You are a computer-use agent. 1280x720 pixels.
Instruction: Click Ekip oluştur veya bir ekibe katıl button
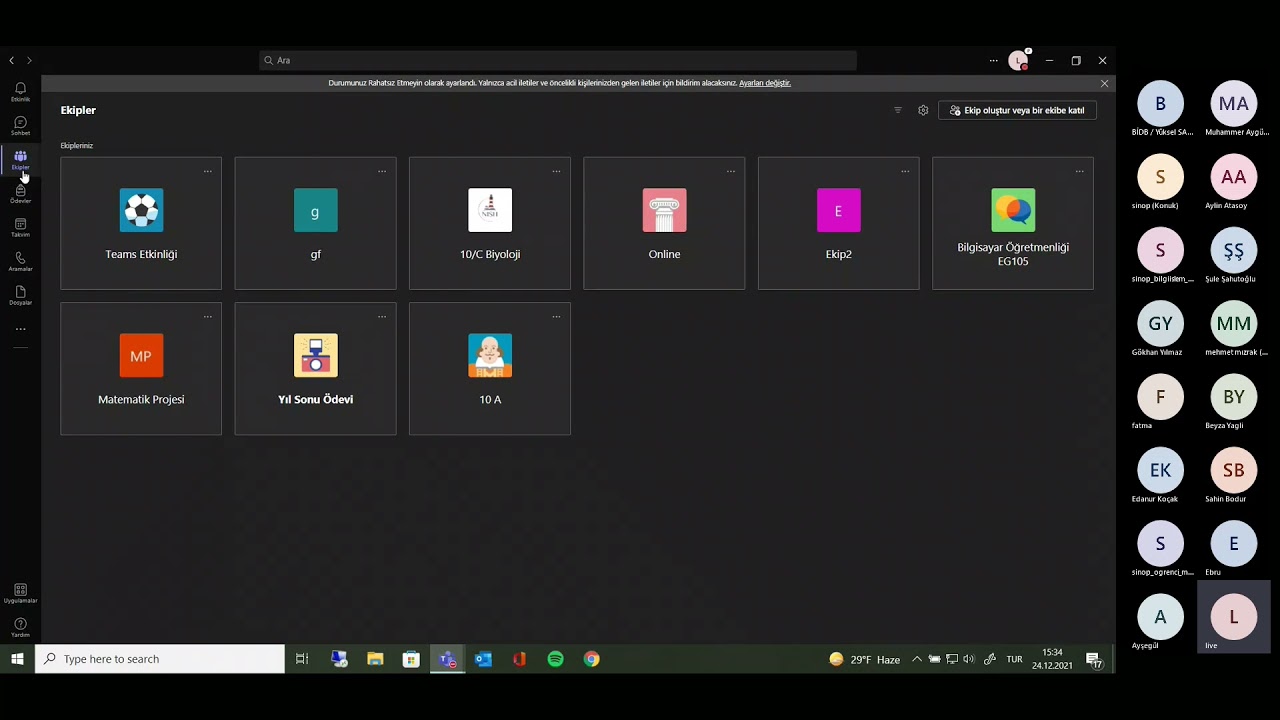1017,110
